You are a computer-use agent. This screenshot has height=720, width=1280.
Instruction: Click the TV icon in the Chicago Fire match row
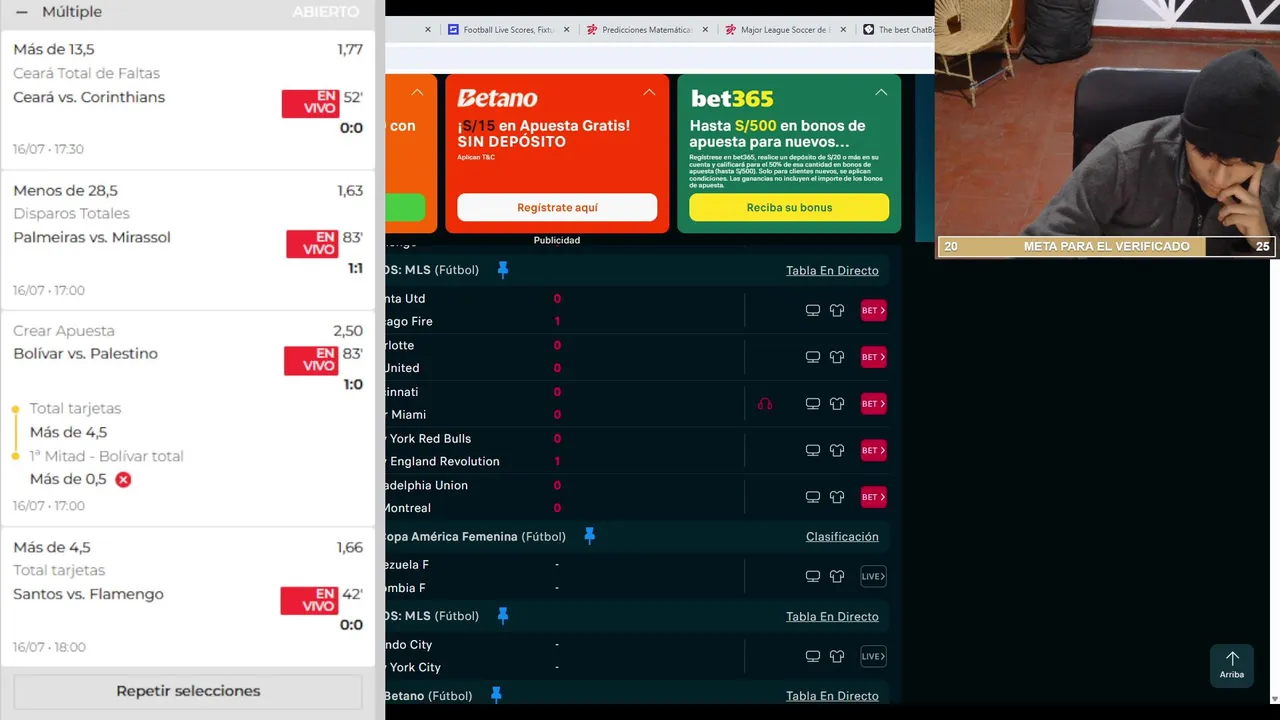(x=813, y=310)
